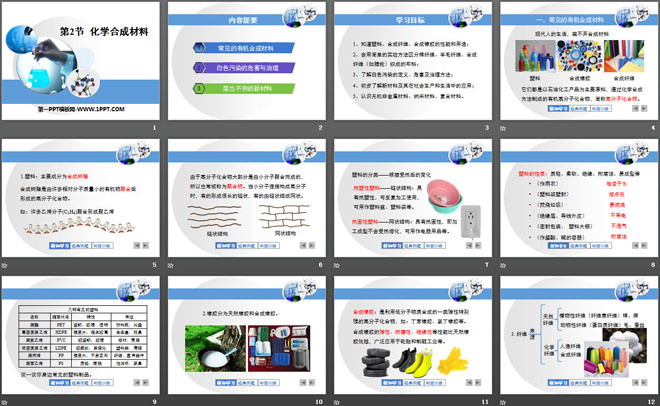Image resolution: width=660 pixels, height=406 pixels.
Task: Click slide number 8 label
Action: coord(653,265)
